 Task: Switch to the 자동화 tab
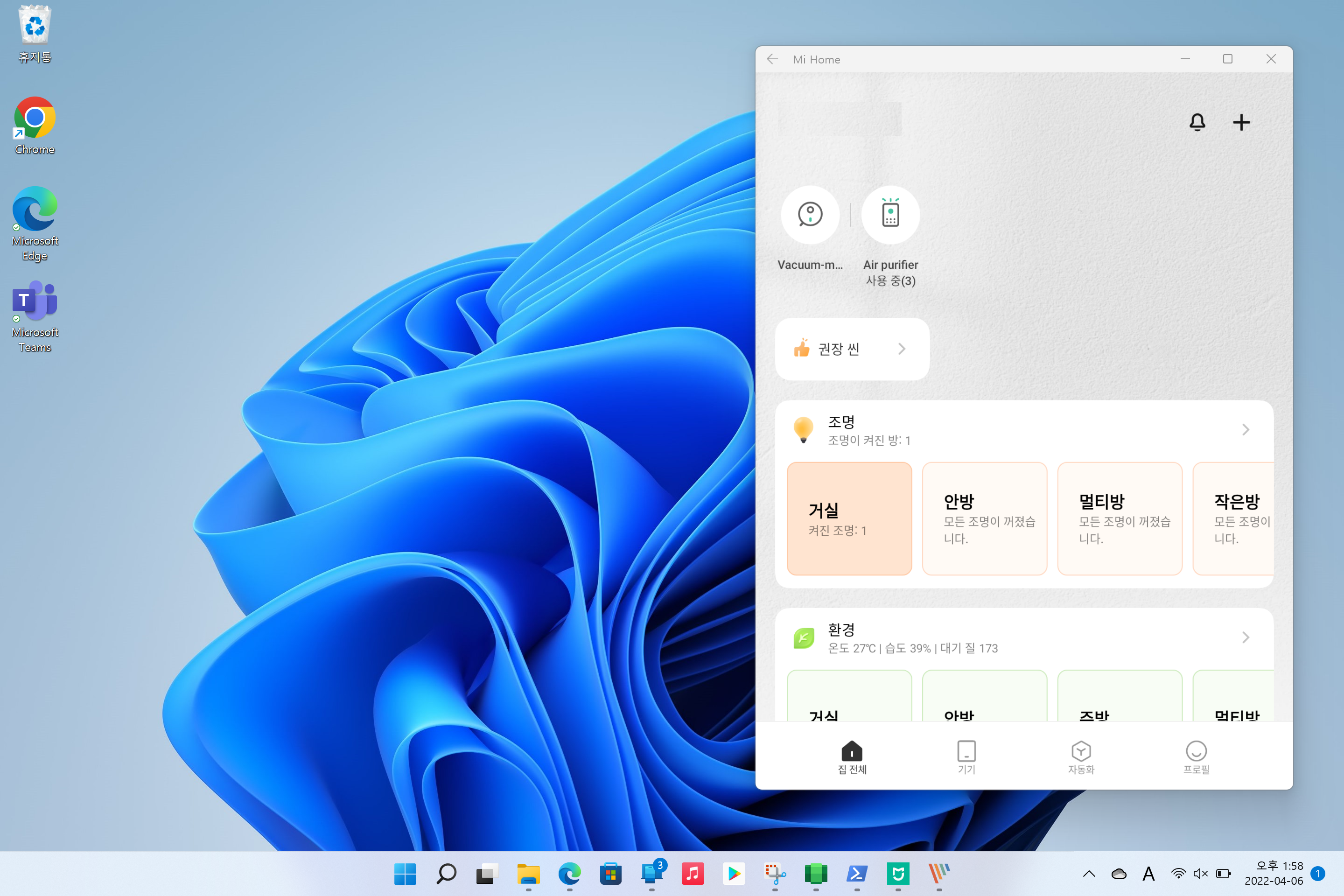click(1081, 757)
